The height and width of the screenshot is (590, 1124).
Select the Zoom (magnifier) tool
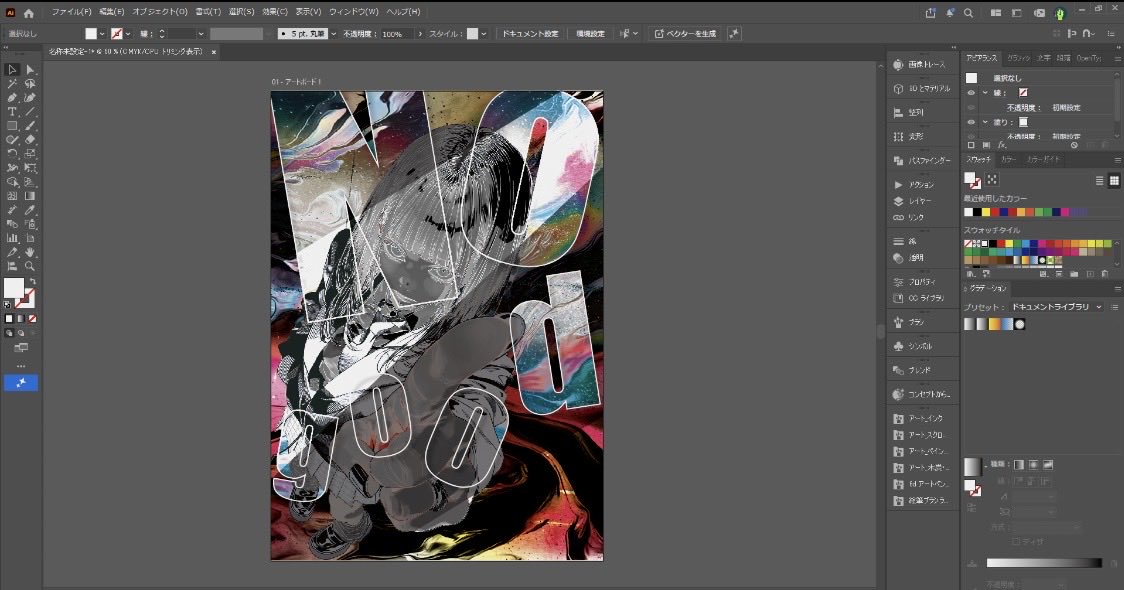click(30, 266)
